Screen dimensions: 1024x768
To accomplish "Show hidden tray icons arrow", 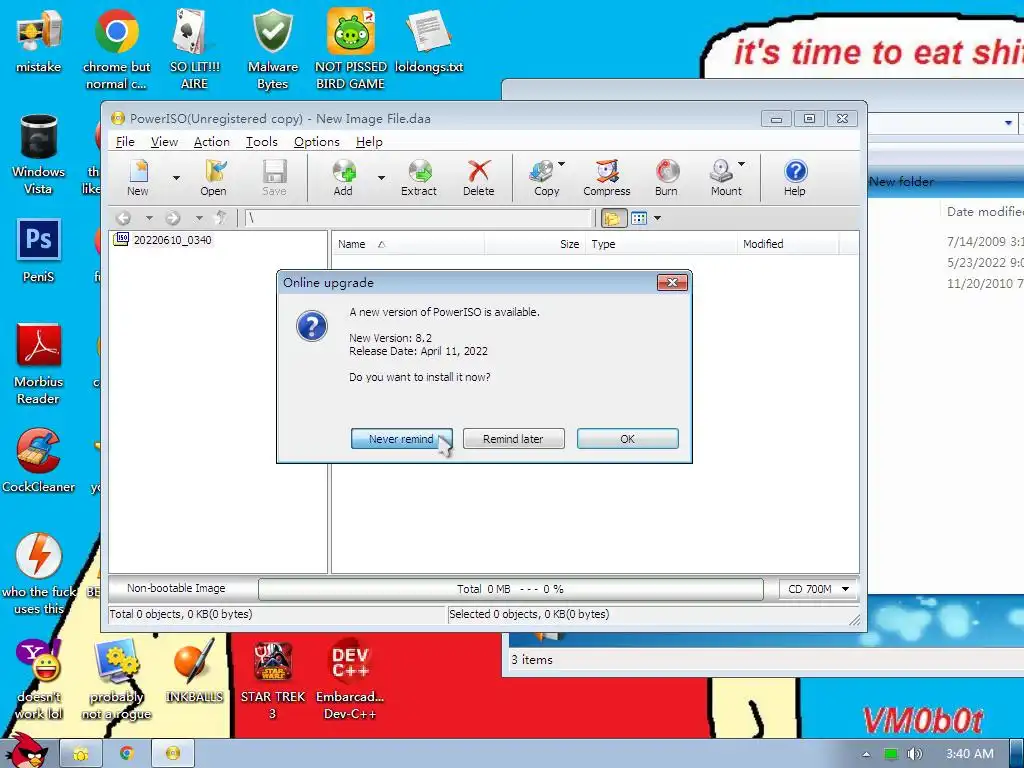I will point(866,754).
